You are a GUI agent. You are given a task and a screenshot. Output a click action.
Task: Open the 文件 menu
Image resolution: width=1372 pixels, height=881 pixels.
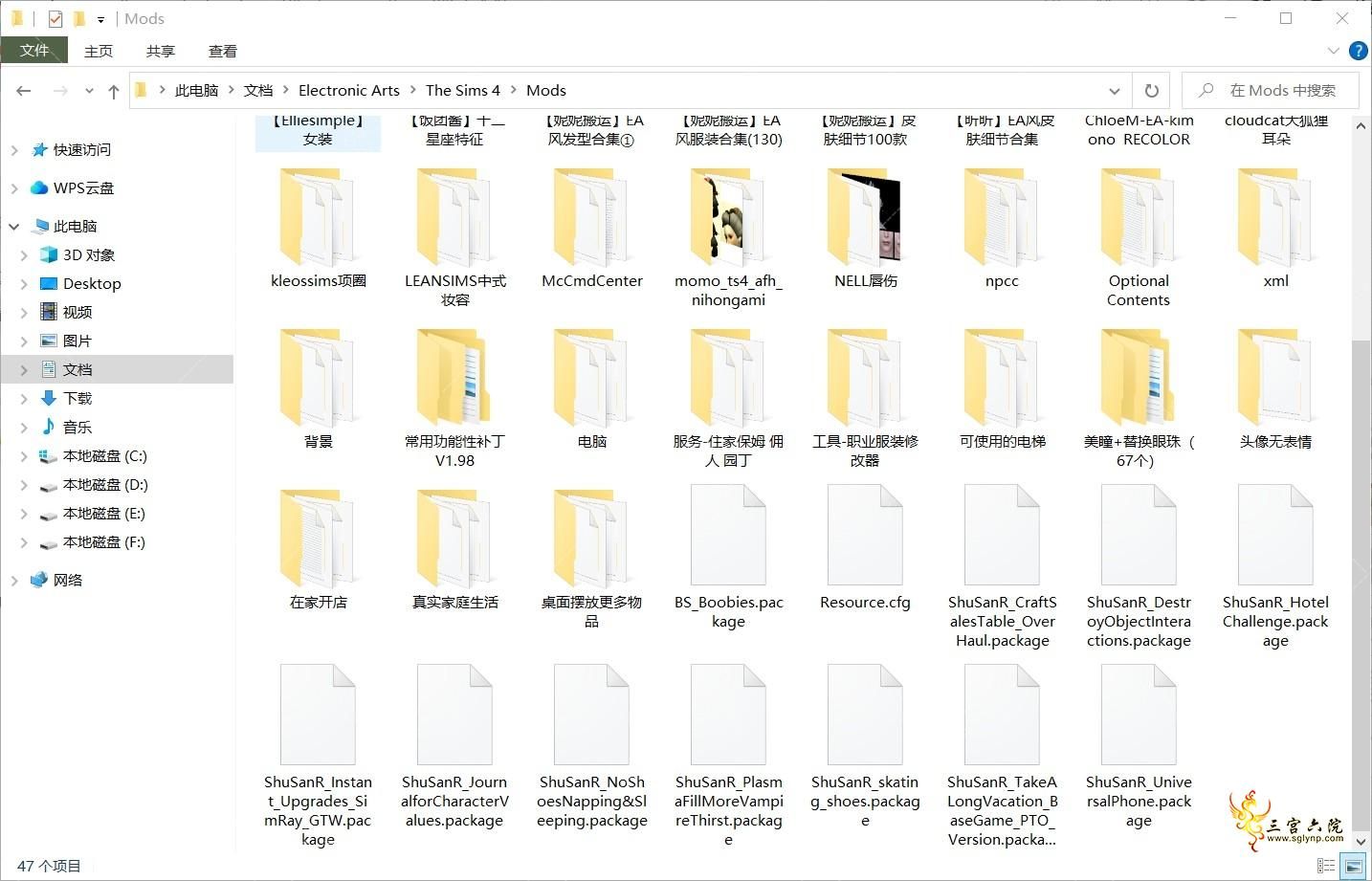click(34, 51)
